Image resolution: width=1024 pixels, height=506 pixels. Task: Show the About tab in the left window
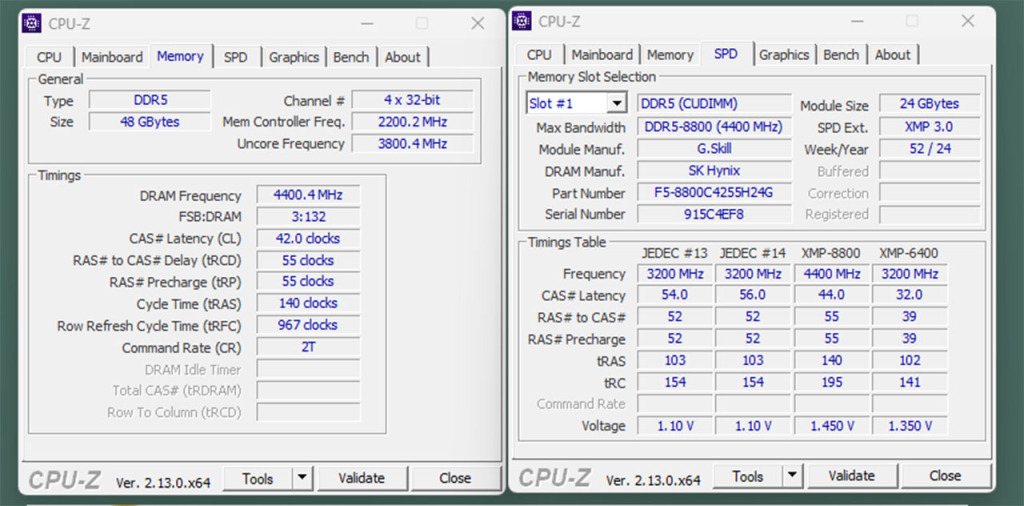403,57
